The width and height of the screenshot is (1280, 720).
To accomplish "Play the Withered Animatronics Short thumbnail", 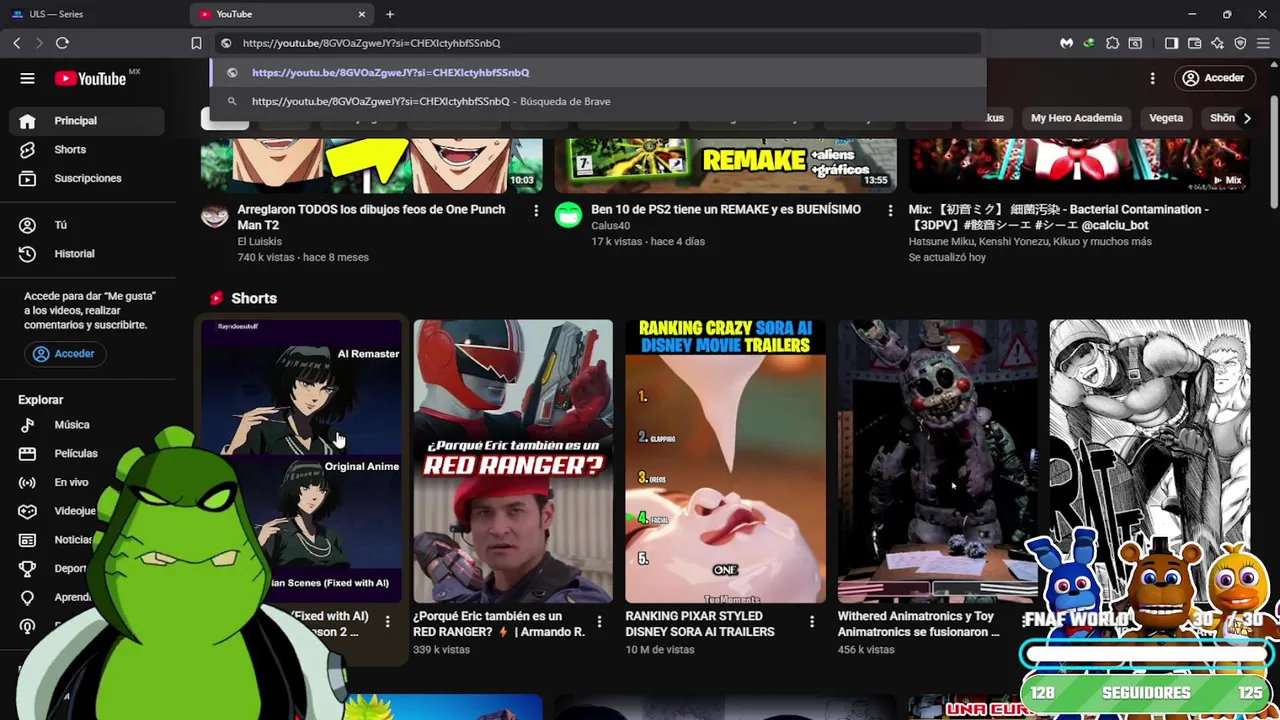I will [937, 461].
